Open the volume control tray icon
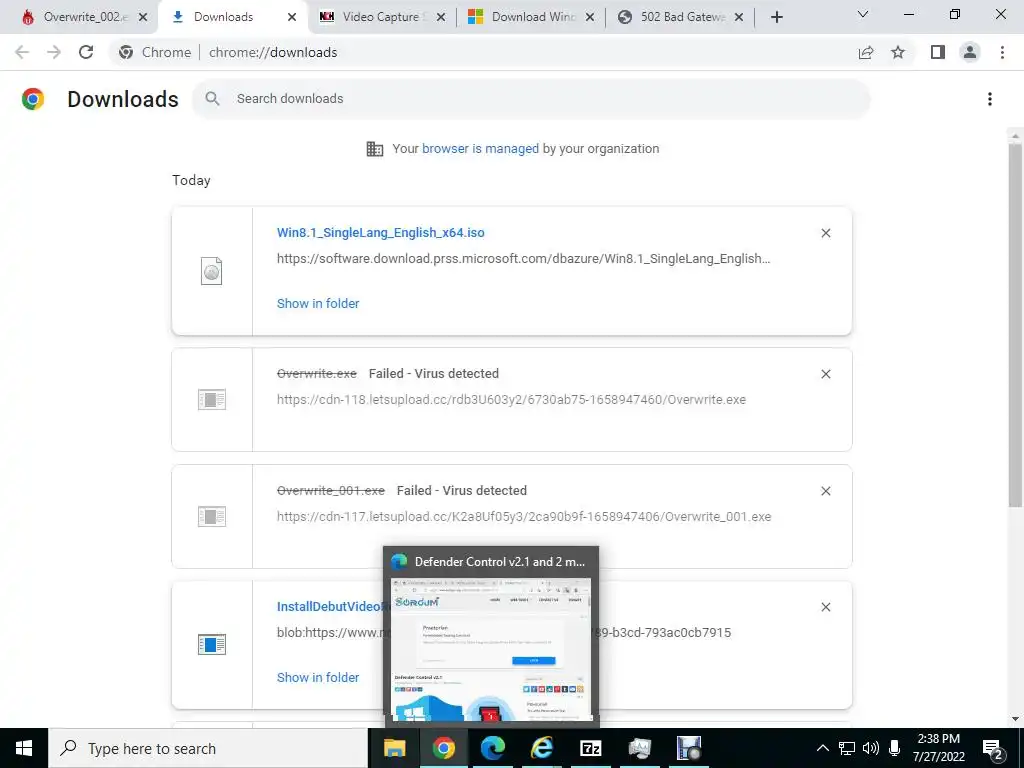This screenshot has height=768, width=1024. coord(871,748)
